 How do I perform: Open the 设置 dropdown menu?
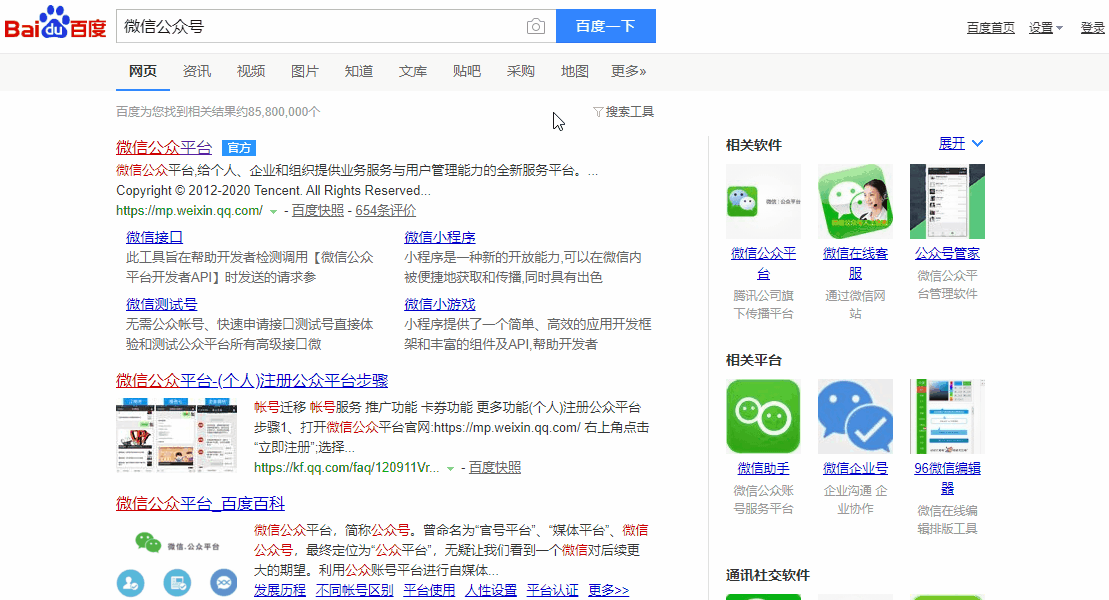pos(1042,27)
